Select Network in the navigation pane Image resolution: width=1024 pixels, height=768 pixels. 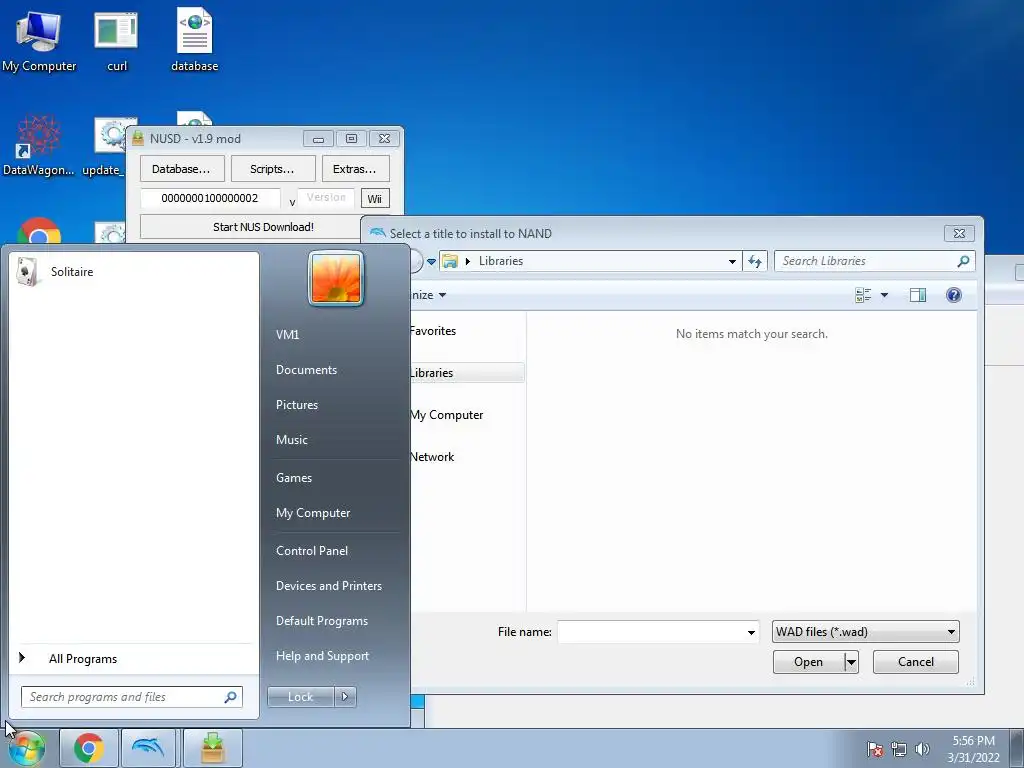[x=432, y=457]
